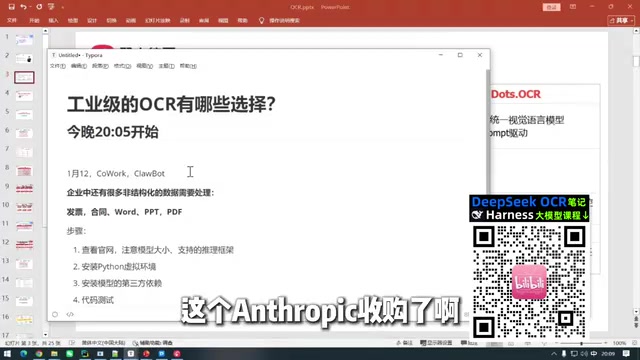
Task: Click the 操作说明搜索 search box
Action: 280,20
